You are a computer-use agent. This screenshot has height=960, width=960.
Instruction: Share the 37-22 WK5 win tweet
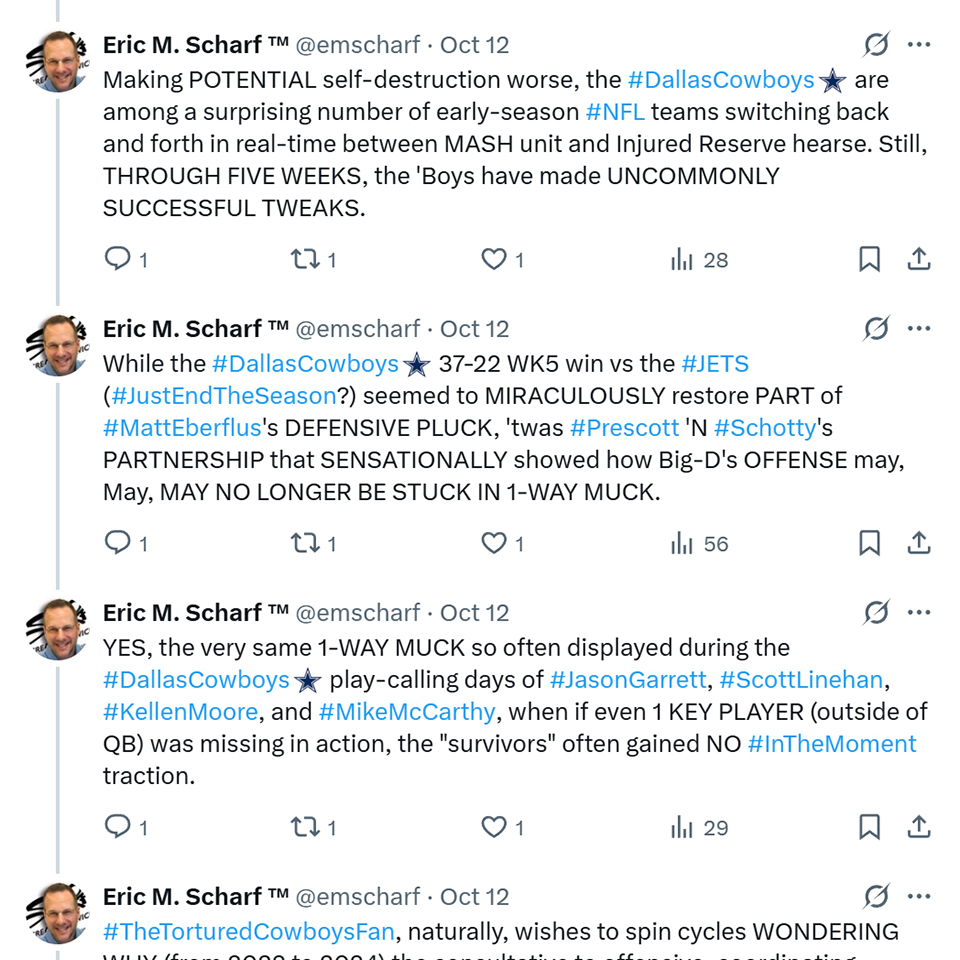click(919, 544)
